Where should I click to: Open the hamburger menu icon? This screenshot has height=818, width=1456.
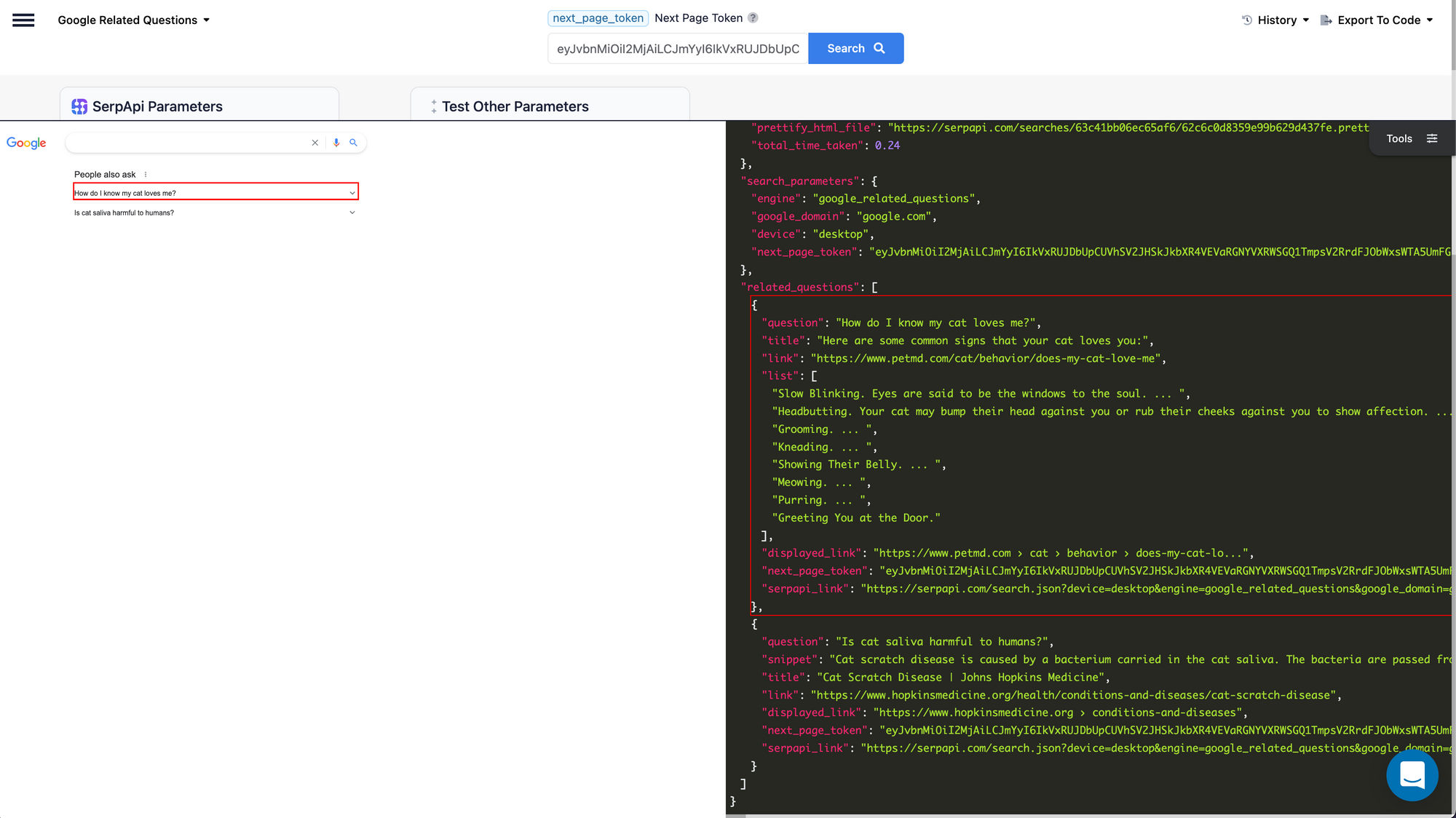click(x=23, y=20)
